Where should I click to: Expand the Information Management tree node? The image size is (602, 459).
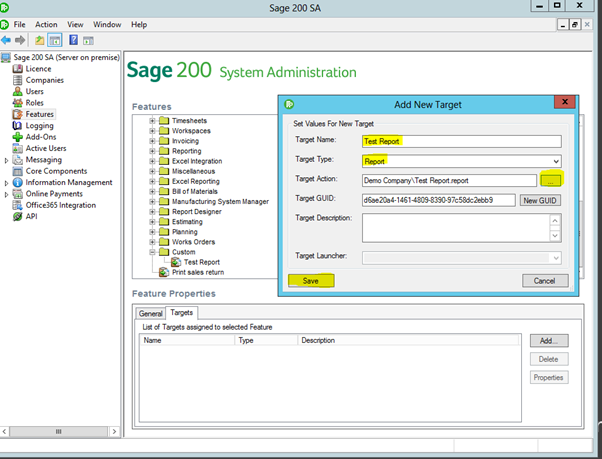(x=6, y=183)
